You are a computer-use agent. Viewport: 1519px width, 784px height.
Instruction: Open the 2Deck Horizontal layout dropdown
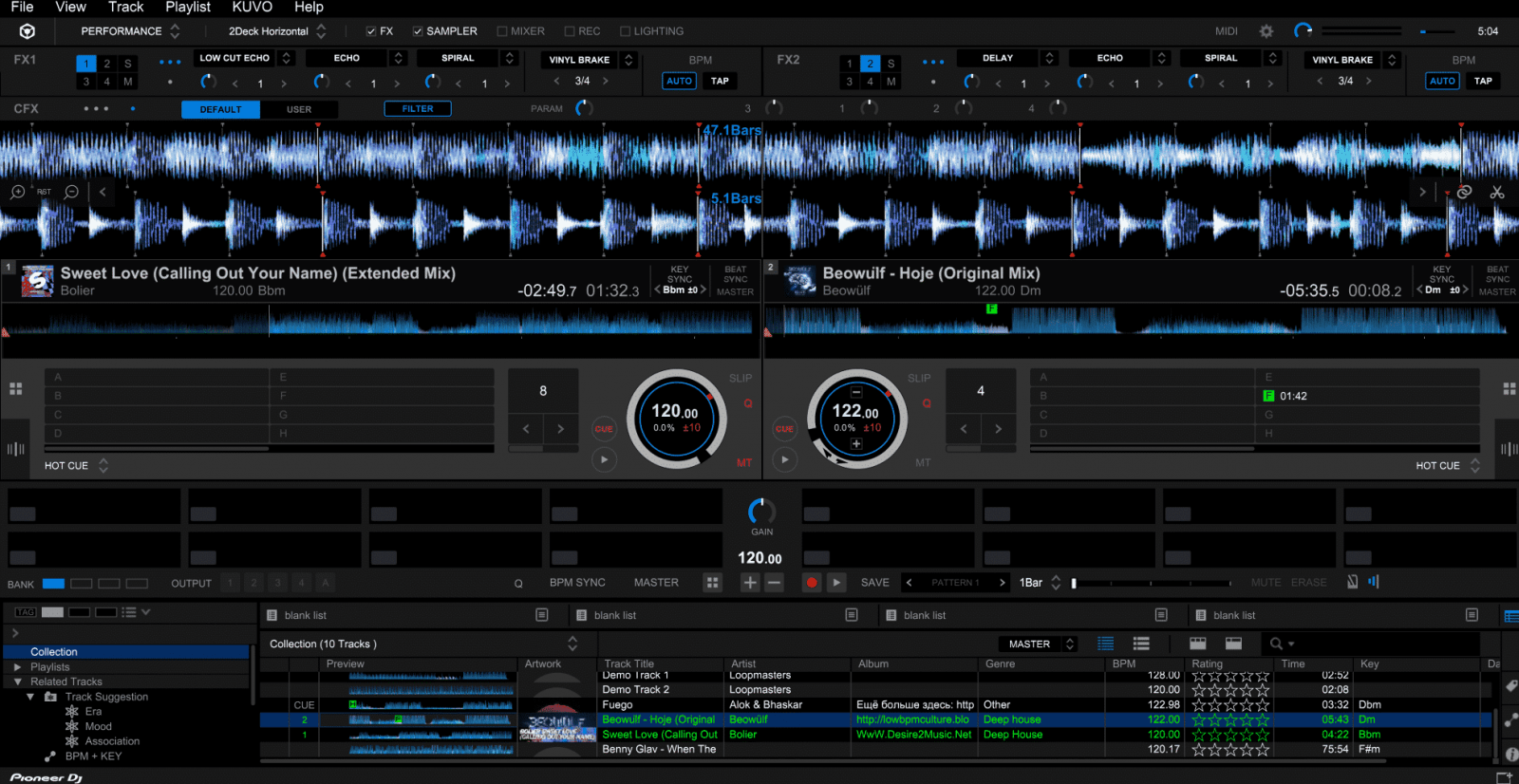(x=277, y=31)
